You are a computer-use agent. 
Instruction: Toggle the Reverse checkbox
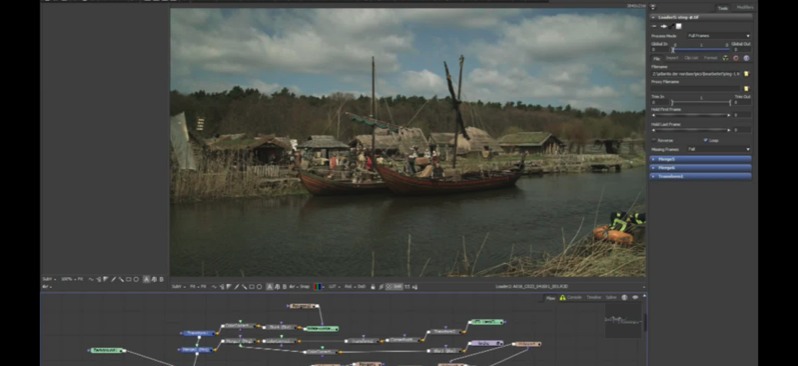click(654, 140)
